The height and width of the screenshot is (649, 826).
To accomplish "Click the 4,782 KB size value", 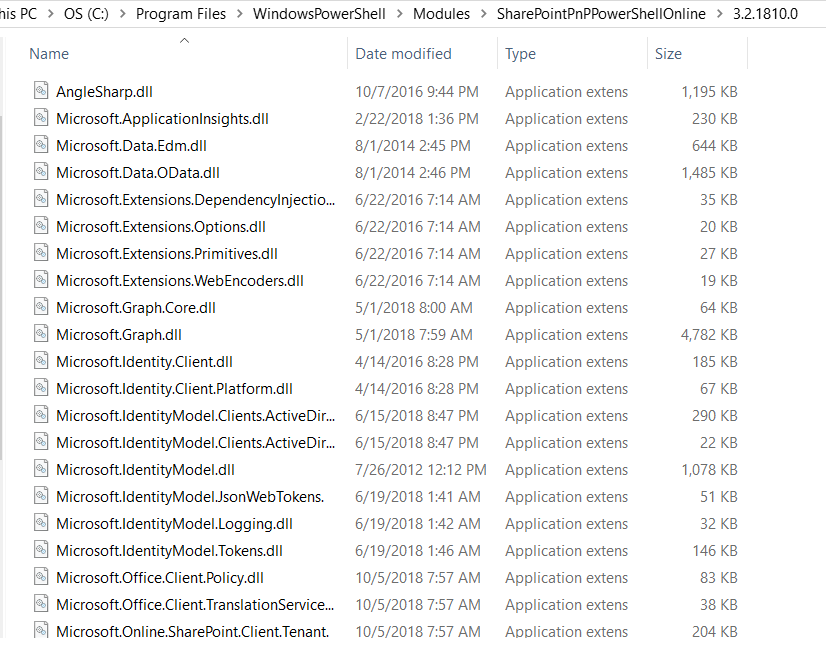I will [x=709, y=335].
